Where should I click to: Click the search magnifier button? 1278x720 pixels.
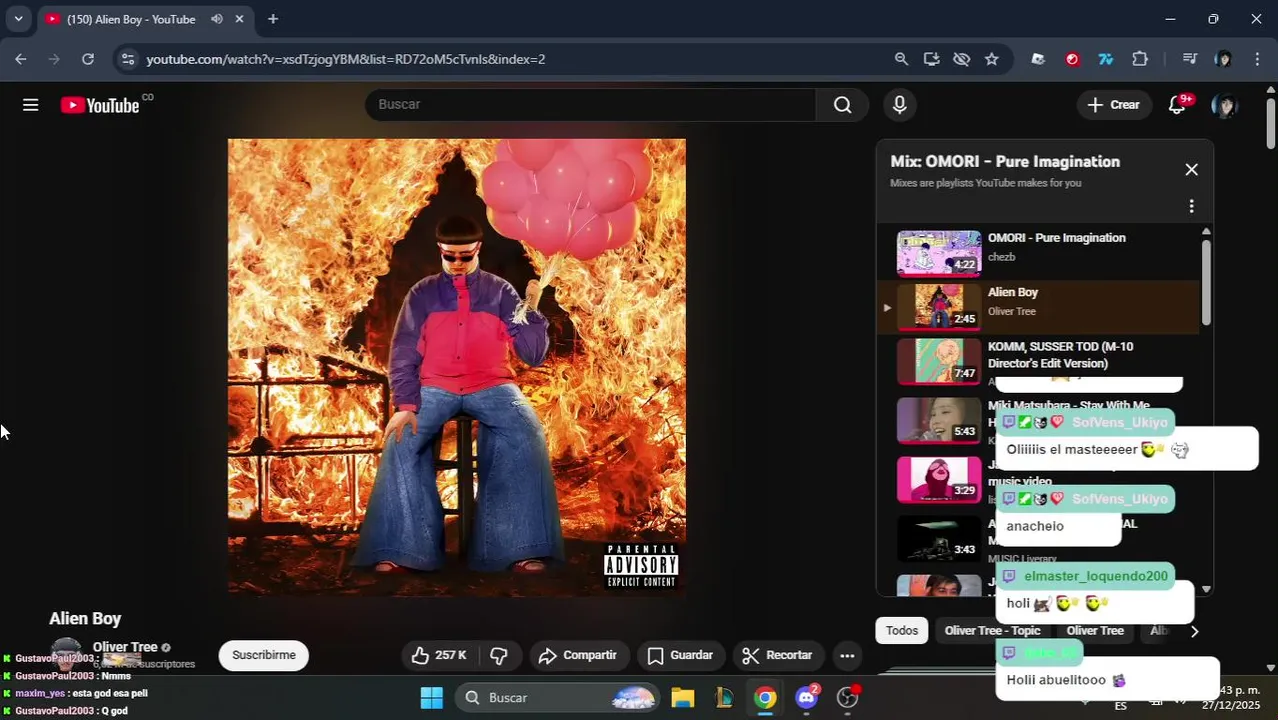(x=843, y=105)
